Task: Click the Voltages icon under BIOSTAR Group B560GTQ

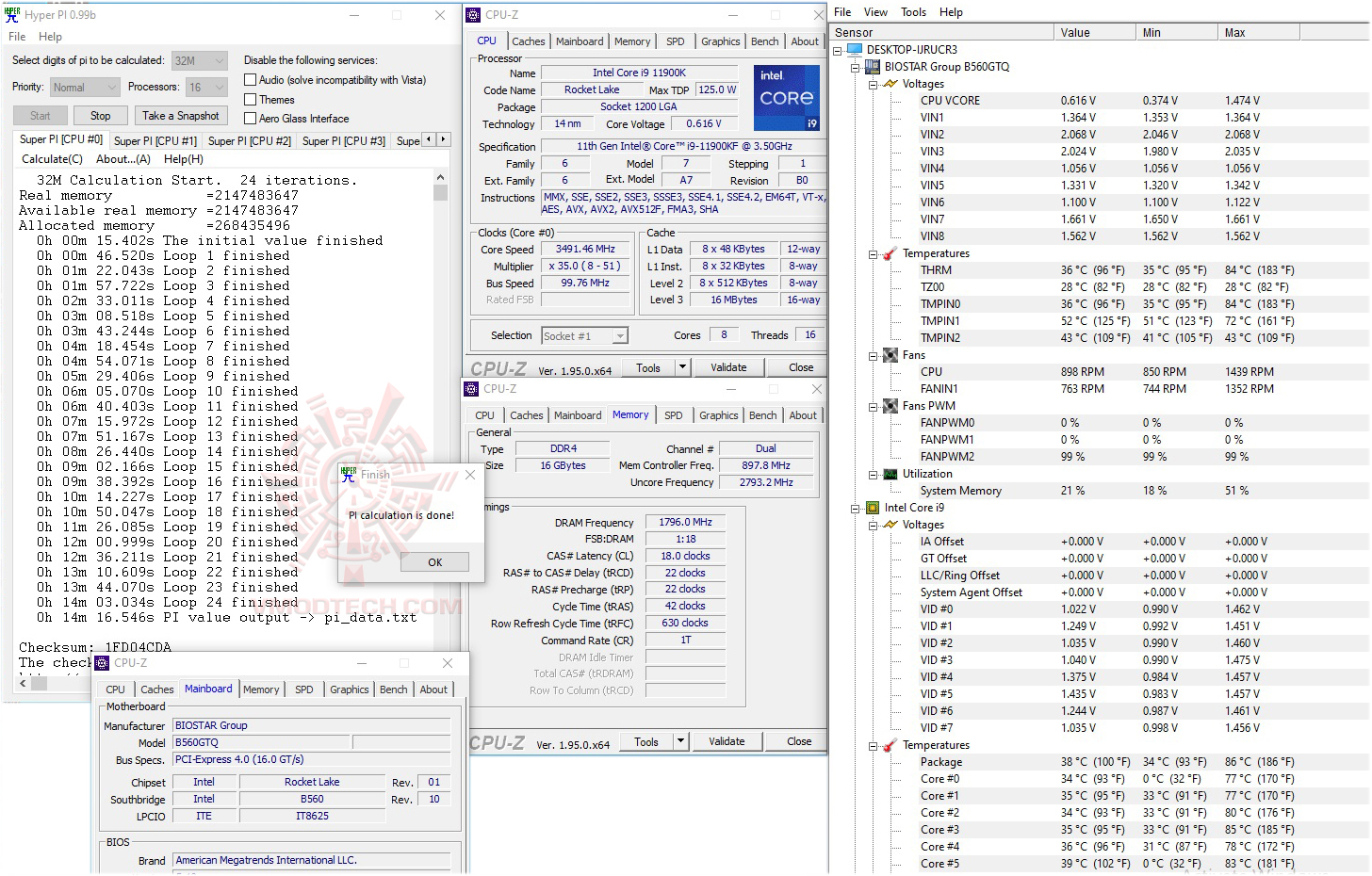Action: point(890,84)
